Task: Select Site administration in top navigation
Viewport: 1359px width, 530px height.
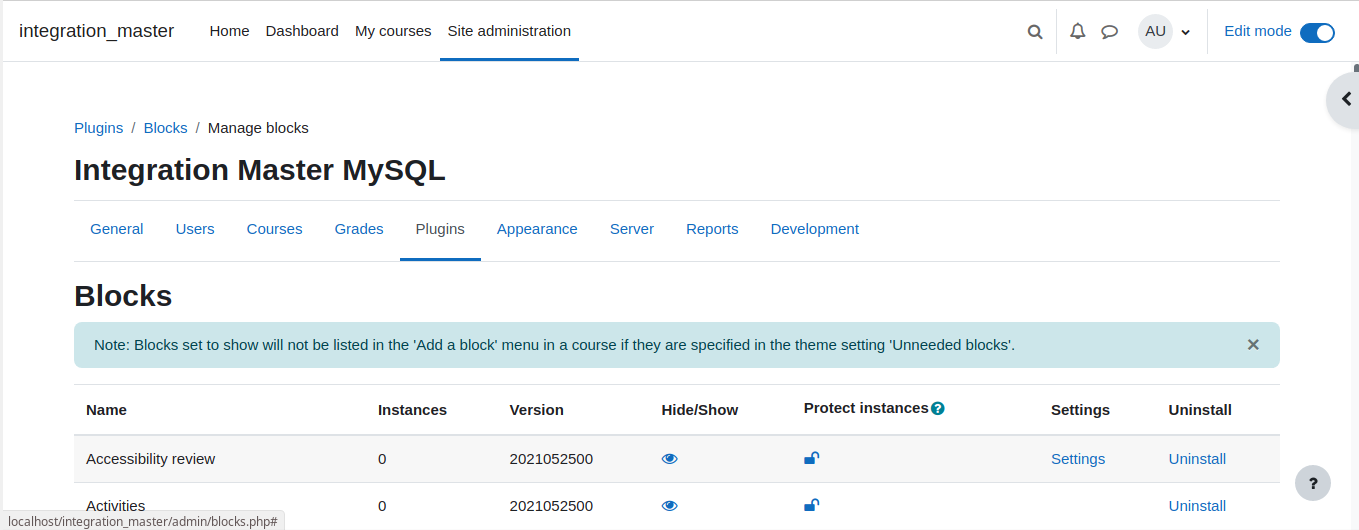Action: [x=509, y=31]
